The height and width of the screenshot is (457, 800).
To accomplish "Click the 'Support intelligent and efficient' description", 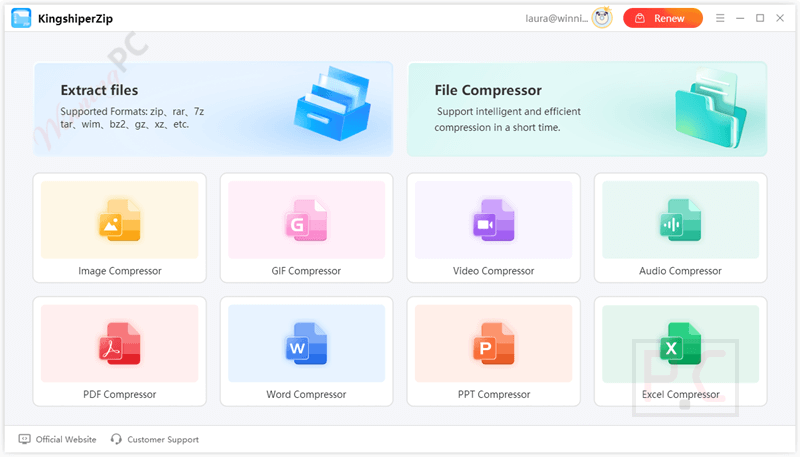I will pos(508,119).
